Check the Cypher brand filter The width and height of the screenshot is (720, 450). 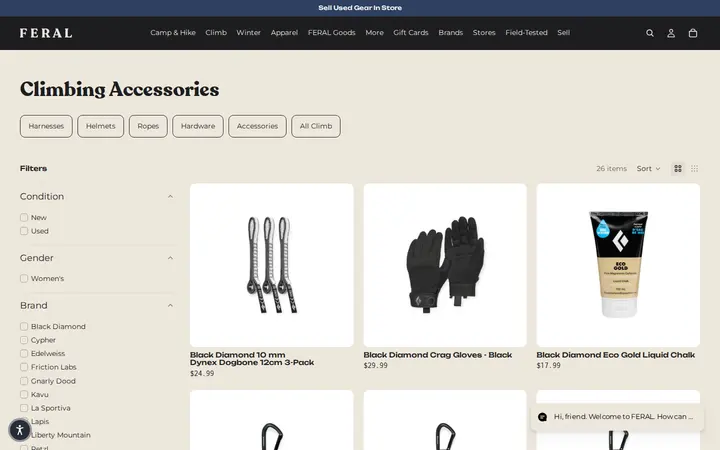pos(24,340)
